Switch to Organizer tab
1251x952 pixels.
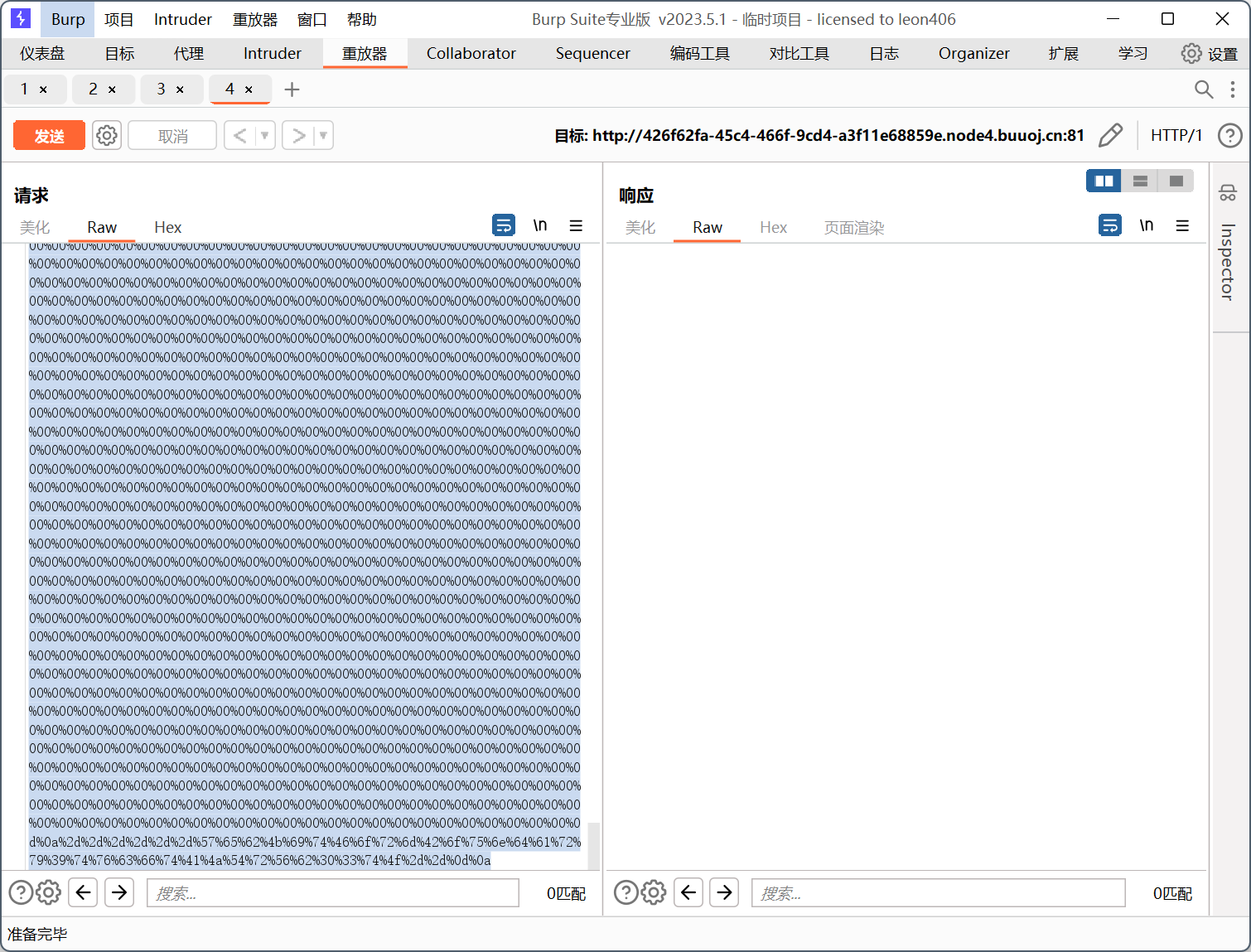pyautogui.click(x=974, y=53)
